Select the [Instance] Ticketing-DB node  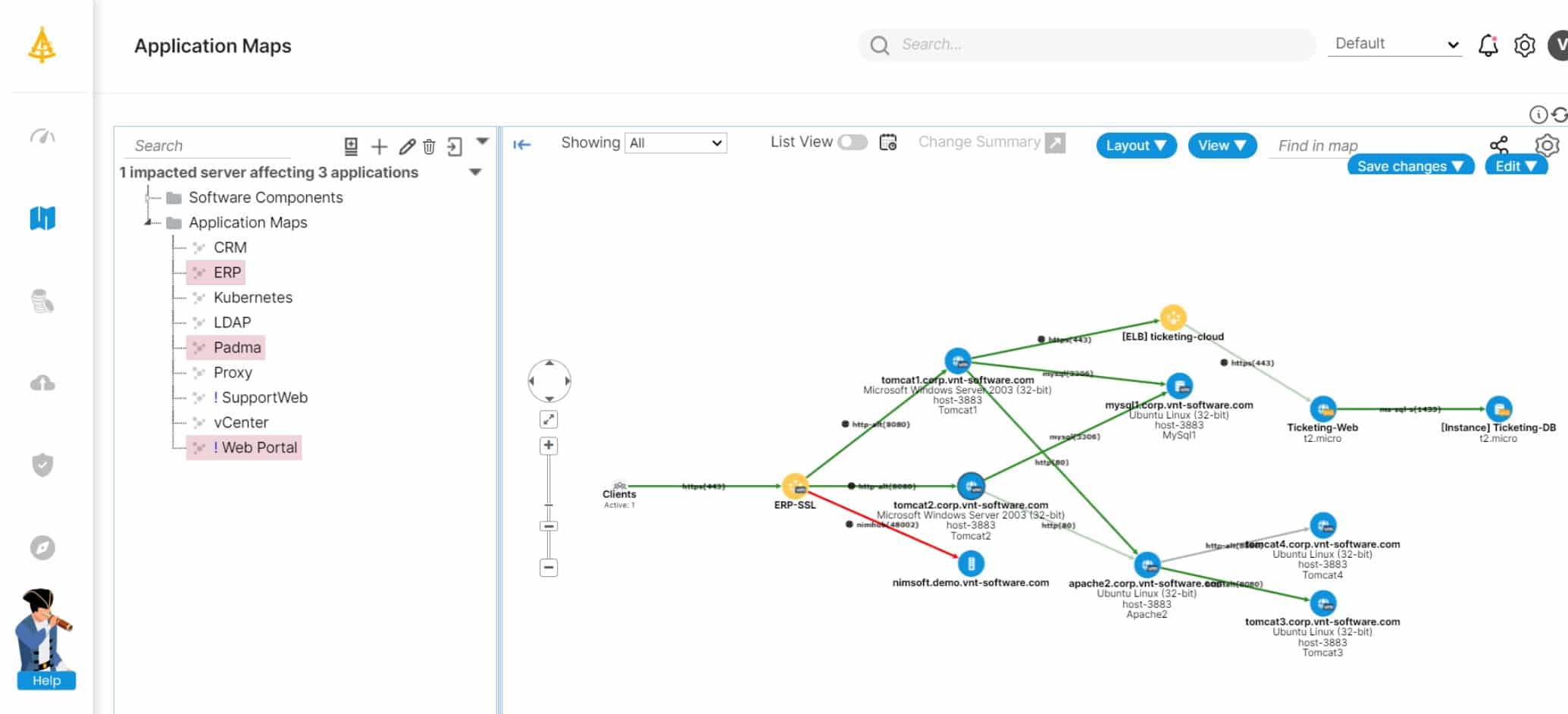[1498, 409]
